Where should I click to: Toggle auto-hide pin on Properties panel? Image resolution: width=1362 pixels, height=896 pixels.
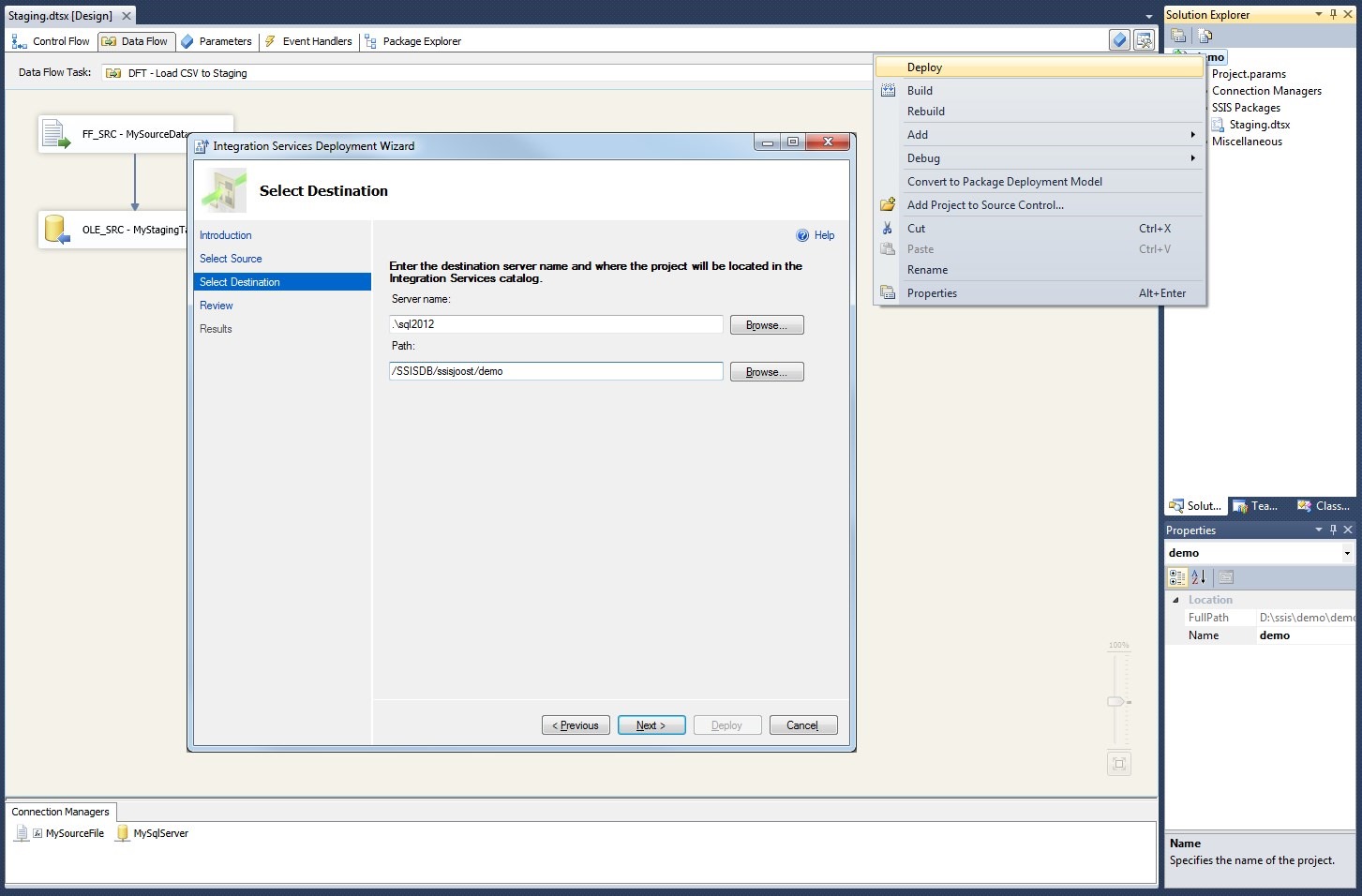(x=1332, y=530)
